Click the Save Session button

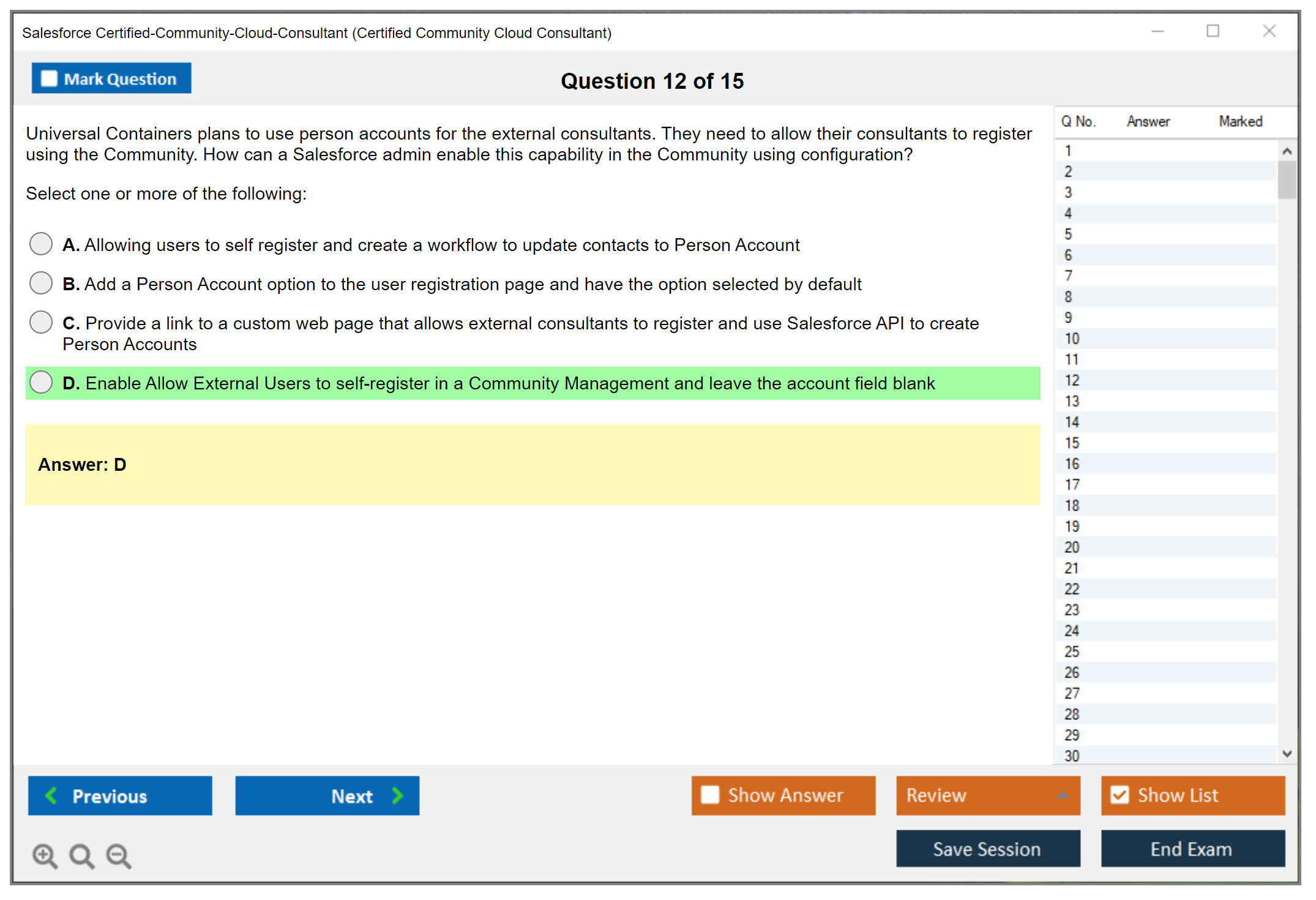pyautogui.click(x=987, y=849)
